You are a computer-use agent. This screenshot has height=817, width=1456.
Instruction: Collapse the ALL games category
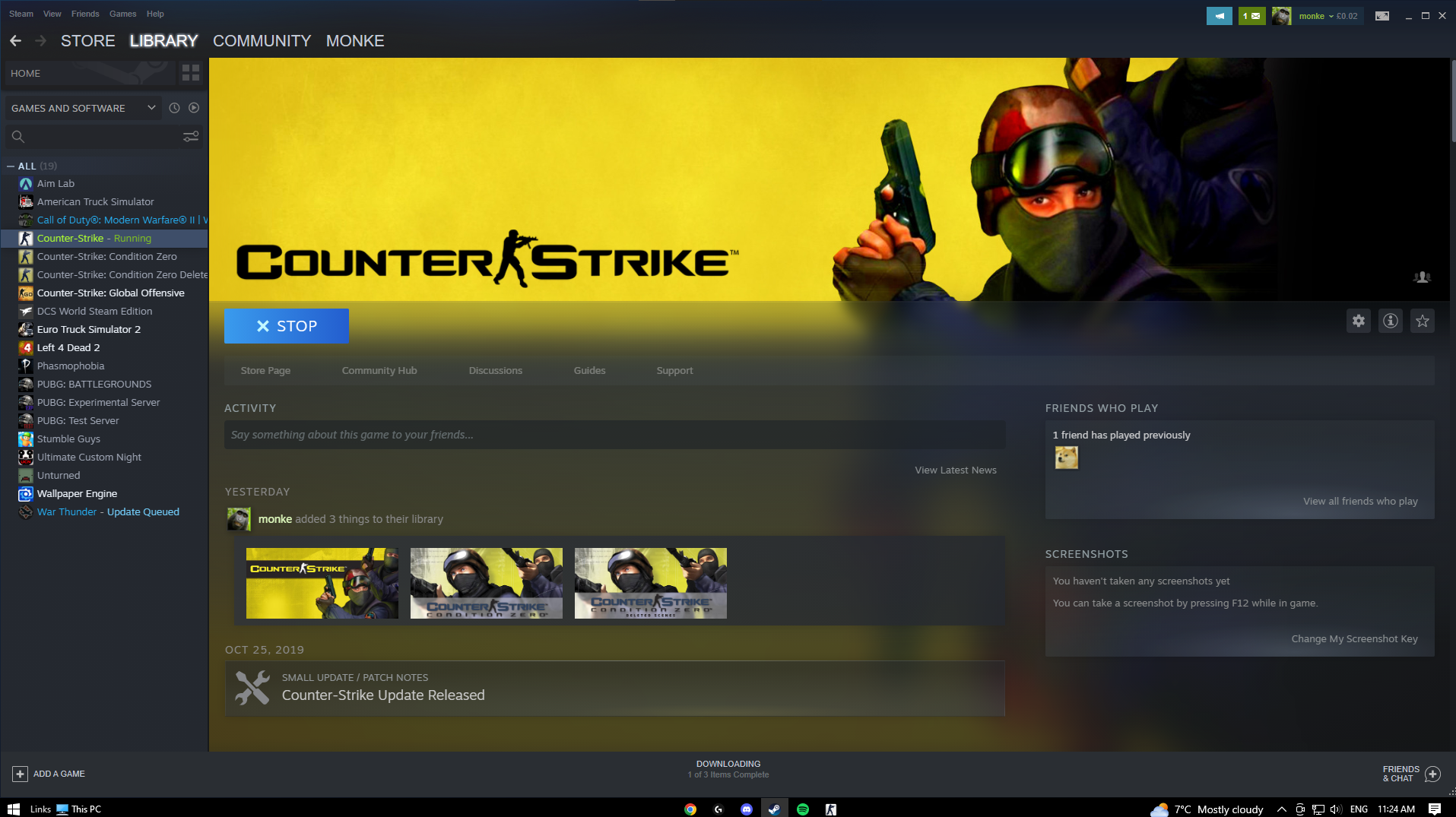coord(11,166)
